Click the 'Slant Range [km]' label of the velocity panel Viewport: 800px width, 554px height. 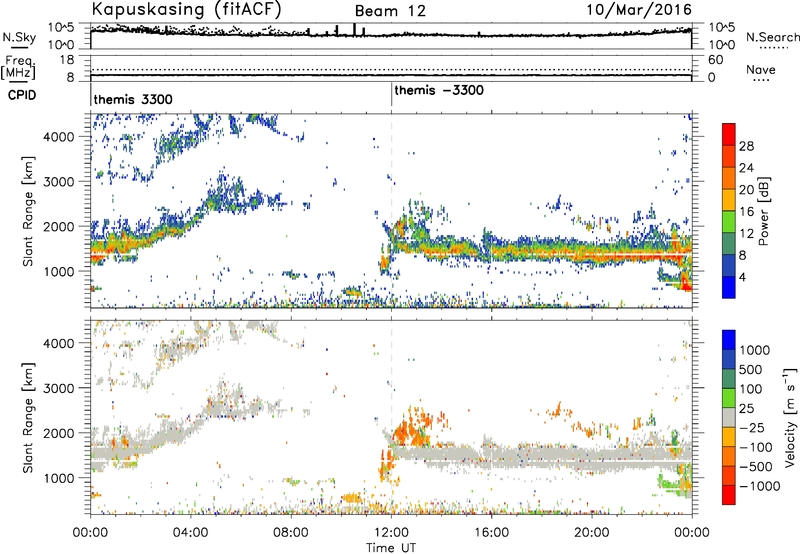click(28, 417)
